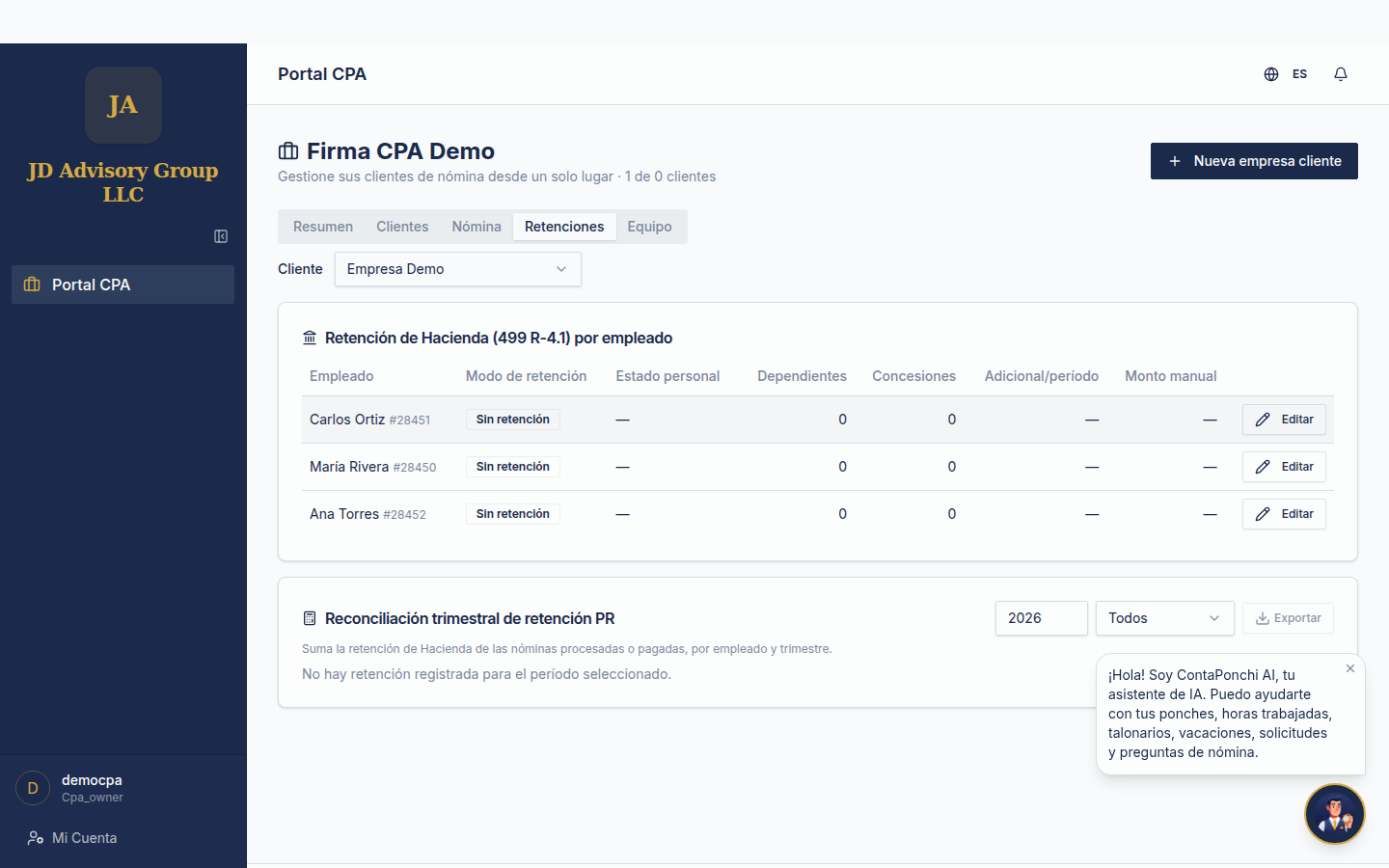
Task: Click the Monto manual column header
Action: click(1171, 376)
